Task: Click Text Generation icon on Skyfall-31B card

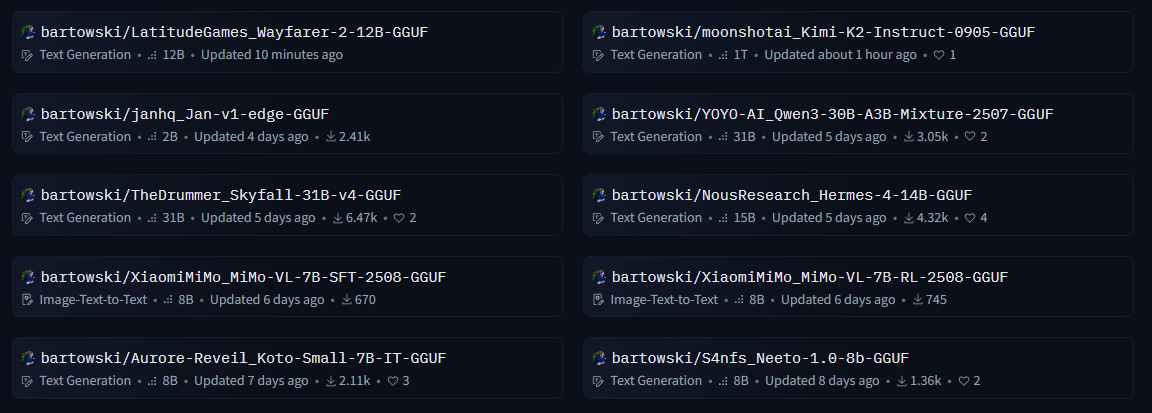Action: 27,218
